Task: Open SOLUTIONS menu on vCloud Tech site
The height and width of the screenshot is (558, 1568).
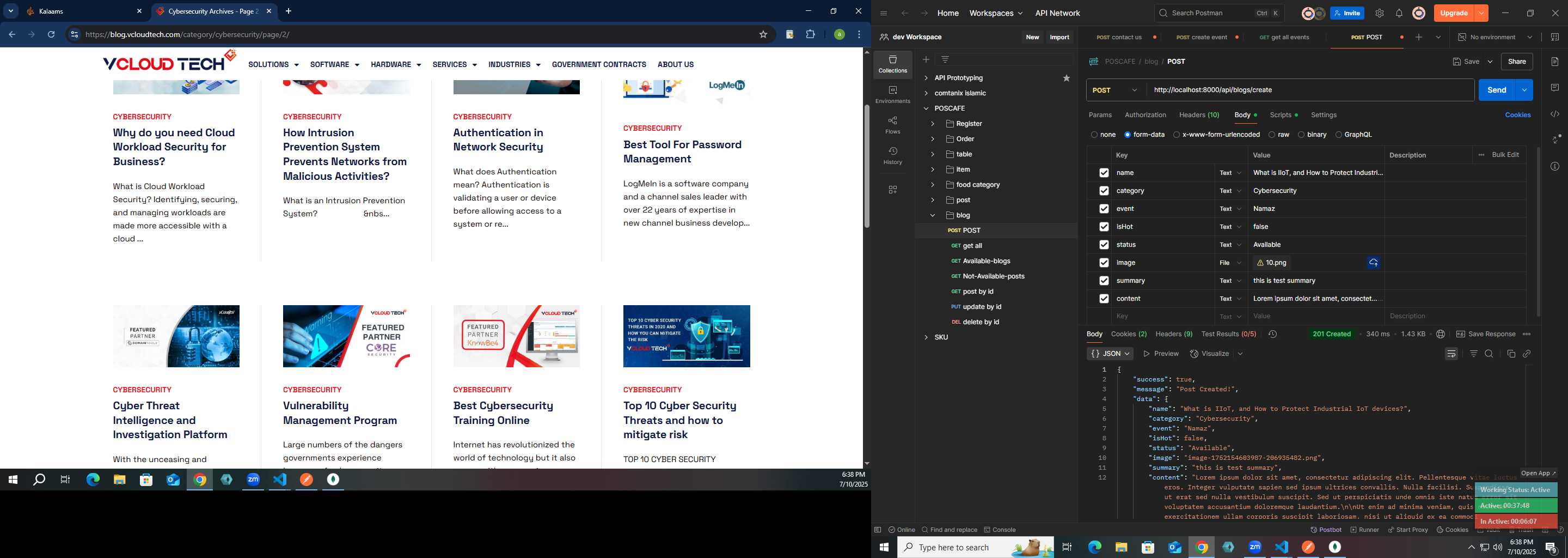Action: point(273,64)
